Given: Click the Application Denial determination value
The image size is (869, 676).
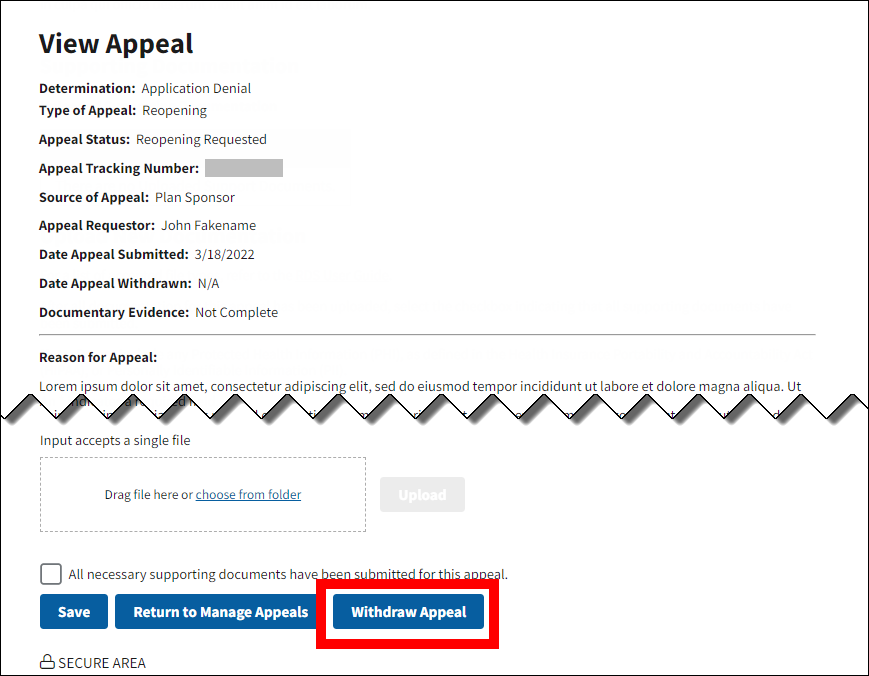Looking at the screenshot, I should pyautogui.click(x=196, y=88).
